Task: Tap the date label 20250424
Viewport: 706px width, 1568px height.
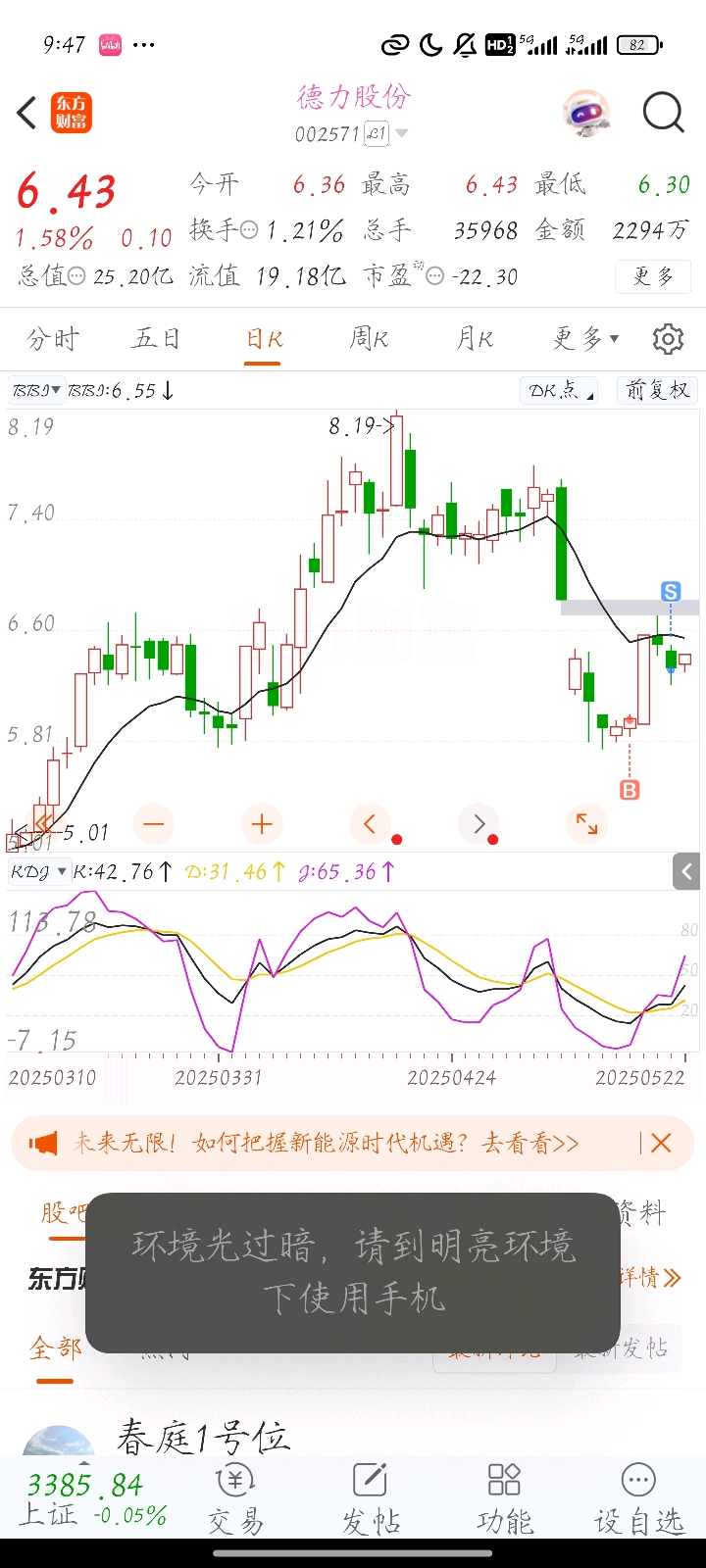Action: (452, 1078)
